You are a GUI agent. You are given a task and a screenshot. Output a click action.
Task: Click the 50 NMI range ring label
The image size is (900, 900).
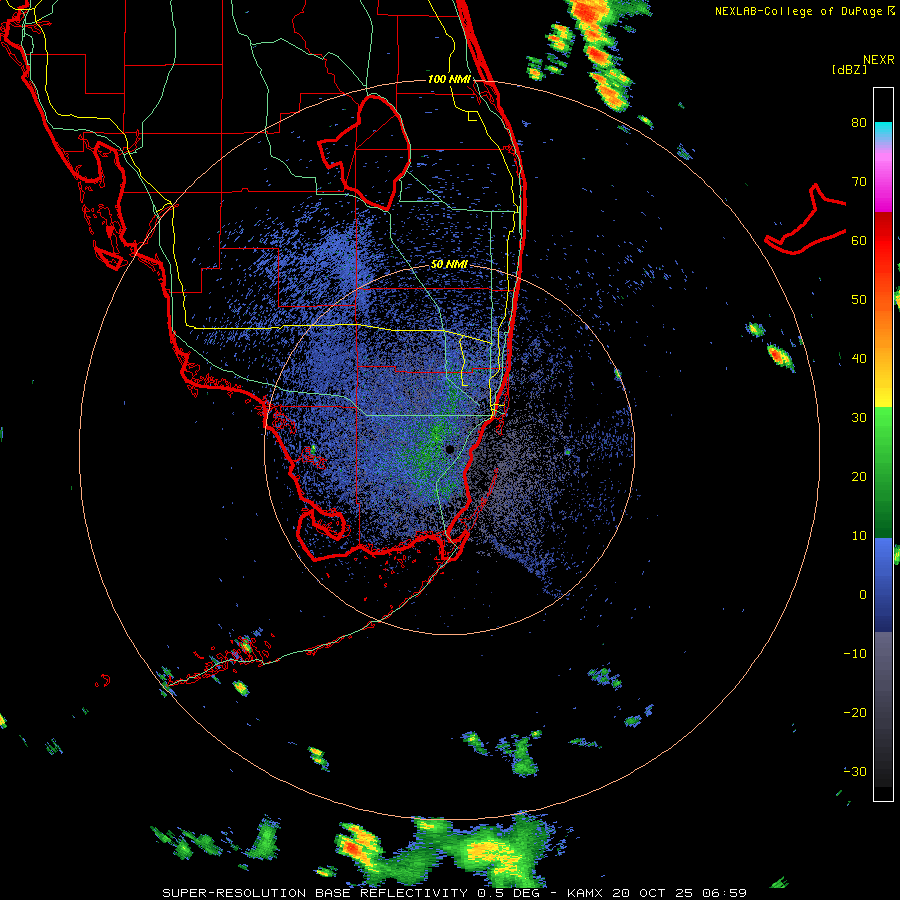[449, 264]
